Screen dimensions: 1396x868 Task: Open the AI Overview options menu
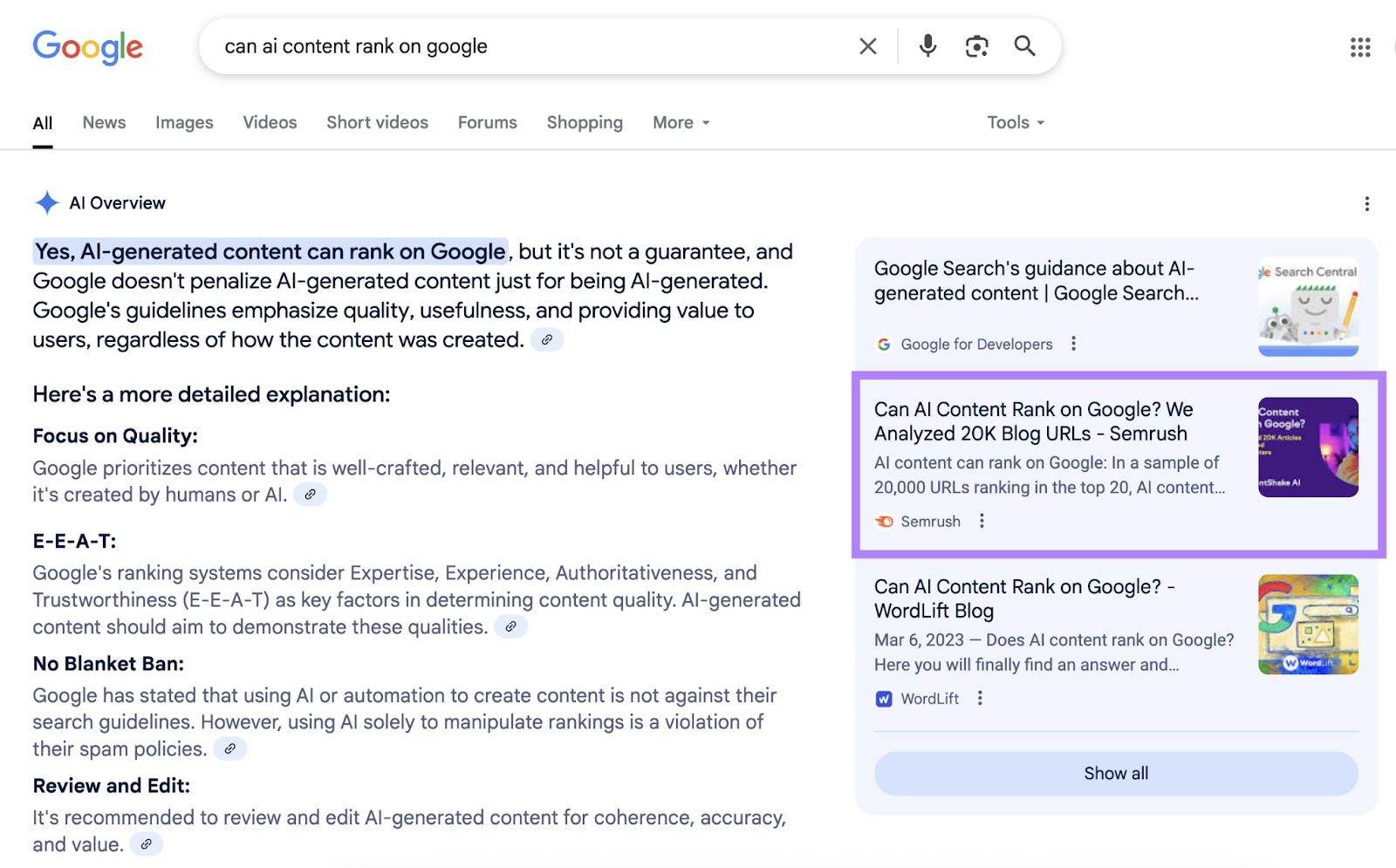[x=1367, y=203]
